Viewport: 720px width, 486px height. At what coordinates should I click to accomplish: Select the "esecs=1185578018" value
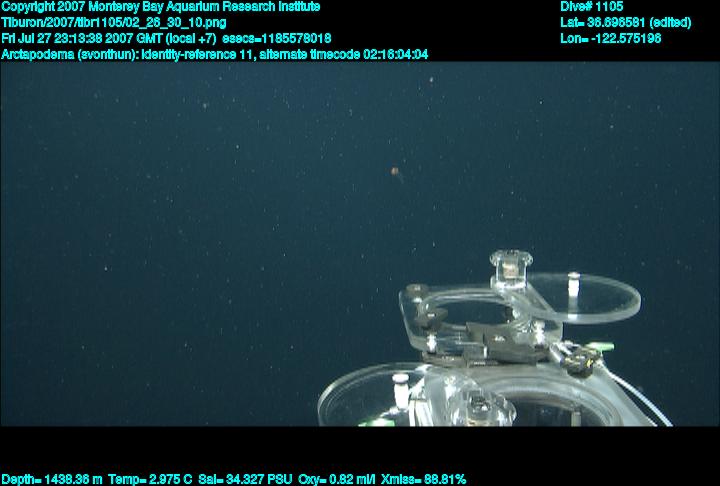point(276,39)
